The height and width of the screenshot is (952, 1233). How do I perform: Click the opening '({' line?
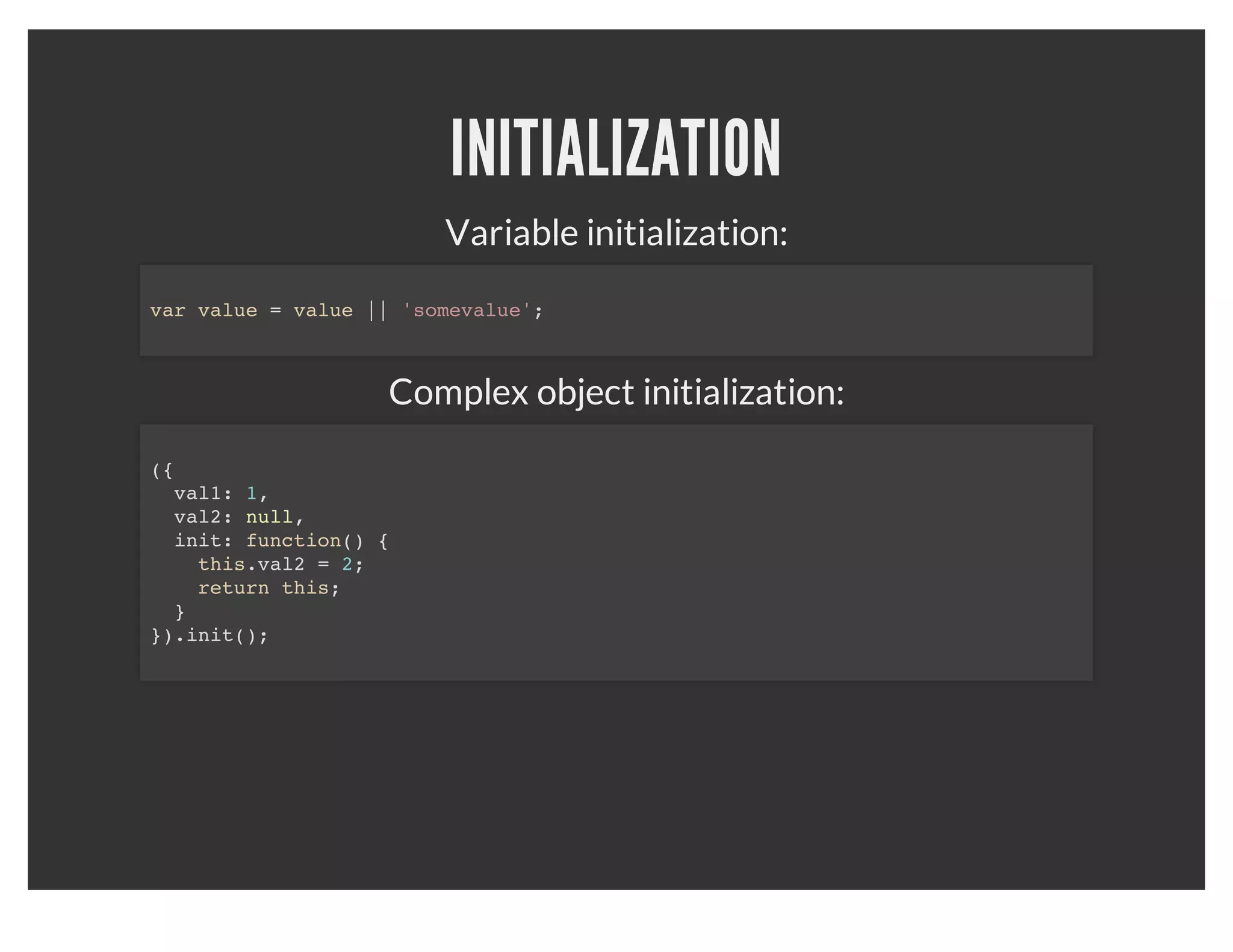(x=162, y=471)
